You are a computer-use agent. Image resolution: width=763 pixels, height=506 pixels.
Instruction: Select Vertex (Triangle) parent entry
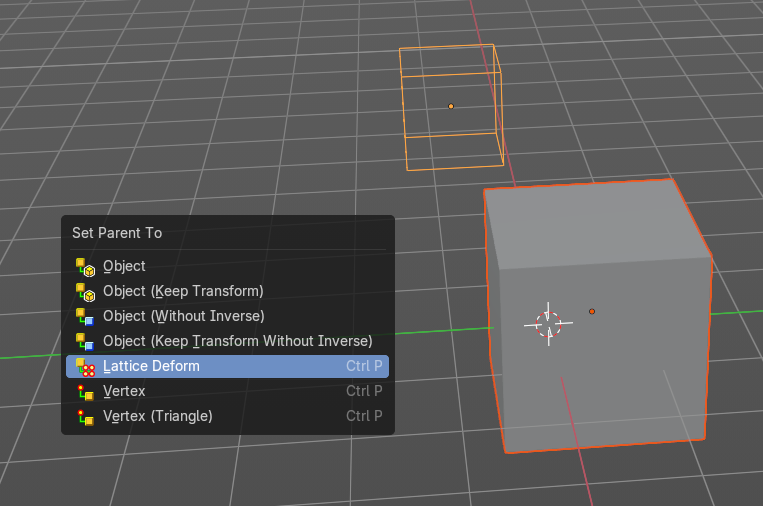tap(227, 416)
